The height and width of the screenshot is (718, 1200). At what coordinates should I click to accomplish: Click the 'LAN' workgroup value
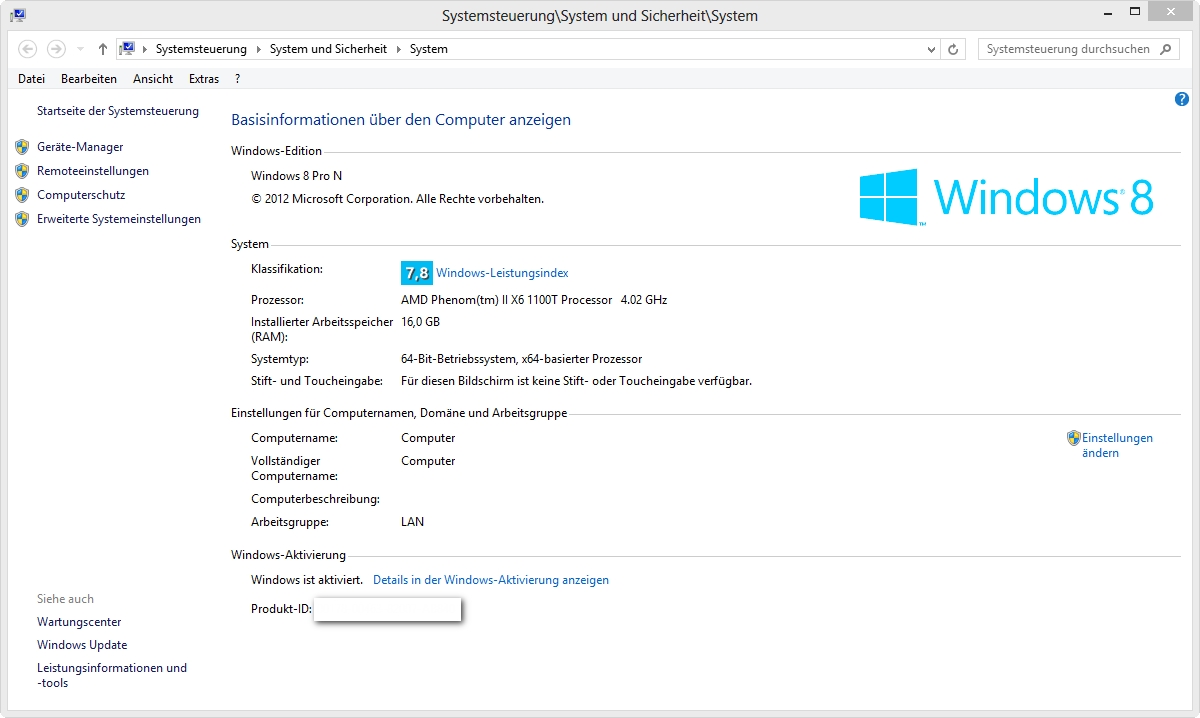tap(412, 522)
